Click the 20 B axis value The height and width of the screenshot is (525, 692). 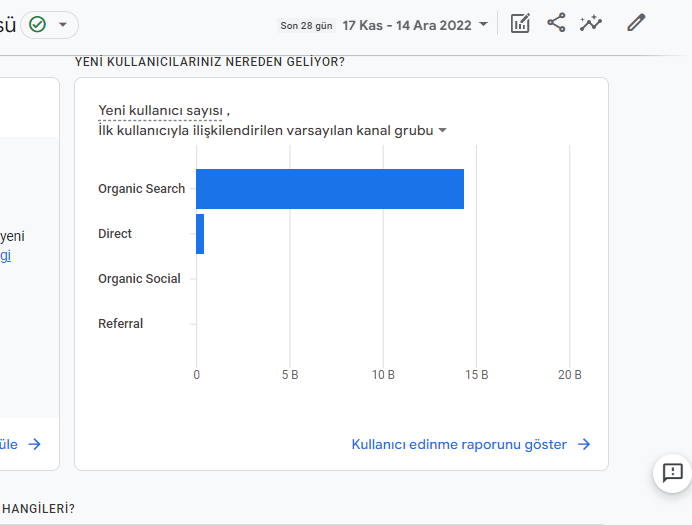[570, 375]
